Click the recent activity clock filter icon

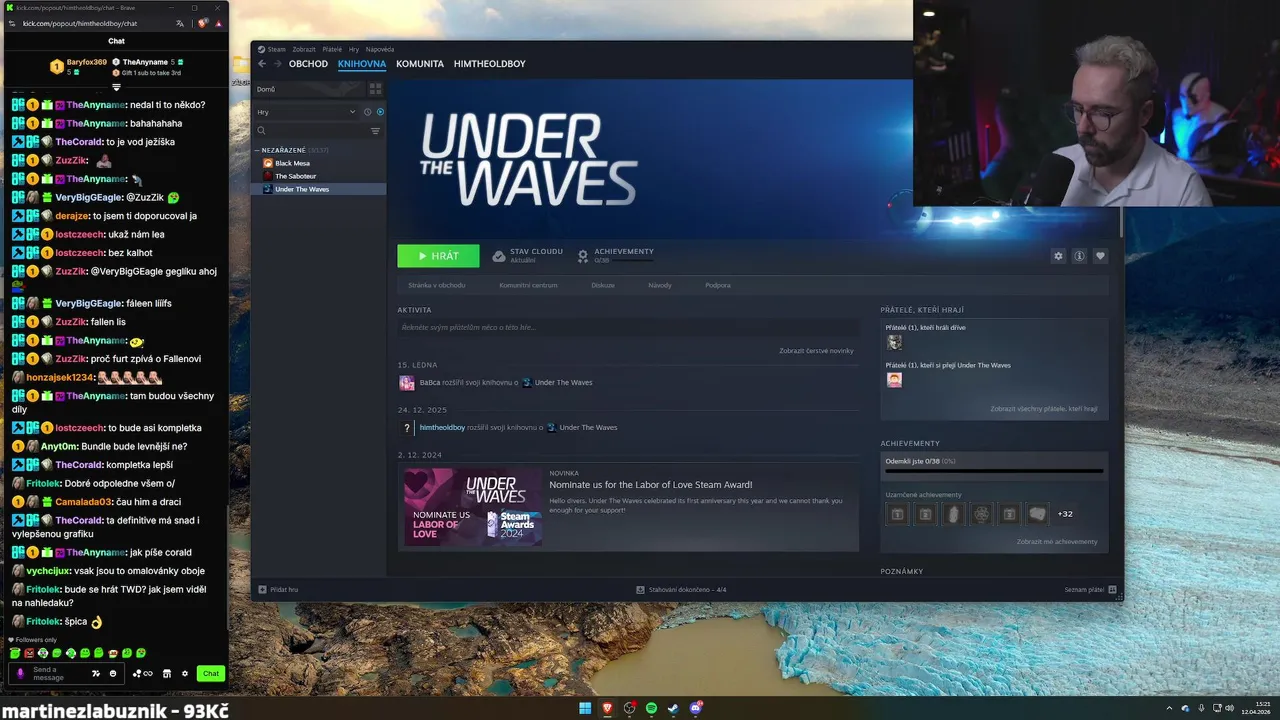(x=367, y=112)
